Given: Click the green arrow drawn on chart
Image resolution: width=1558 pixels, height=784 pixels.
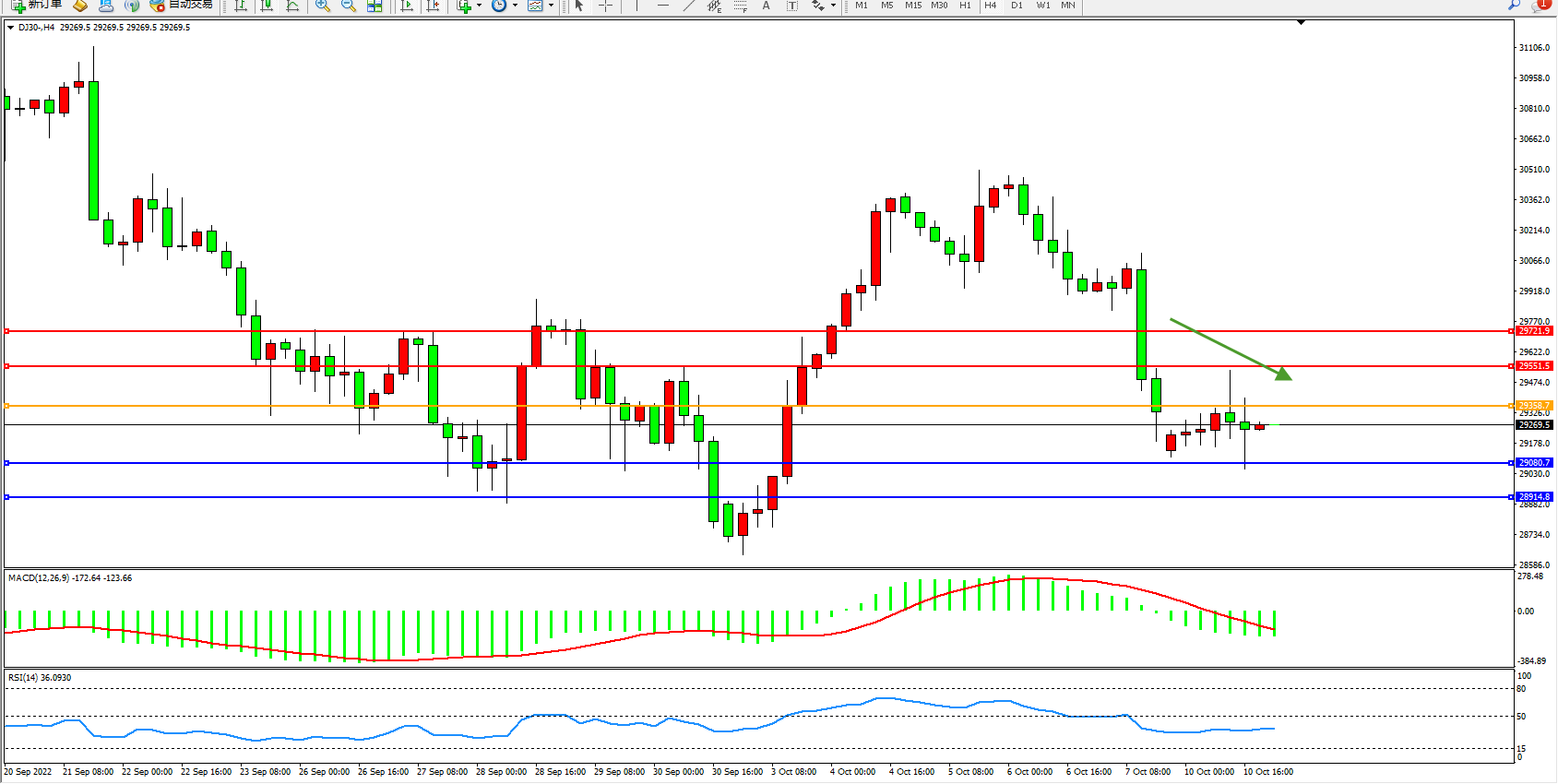Looking at the screenshot, I should 1231,349.
